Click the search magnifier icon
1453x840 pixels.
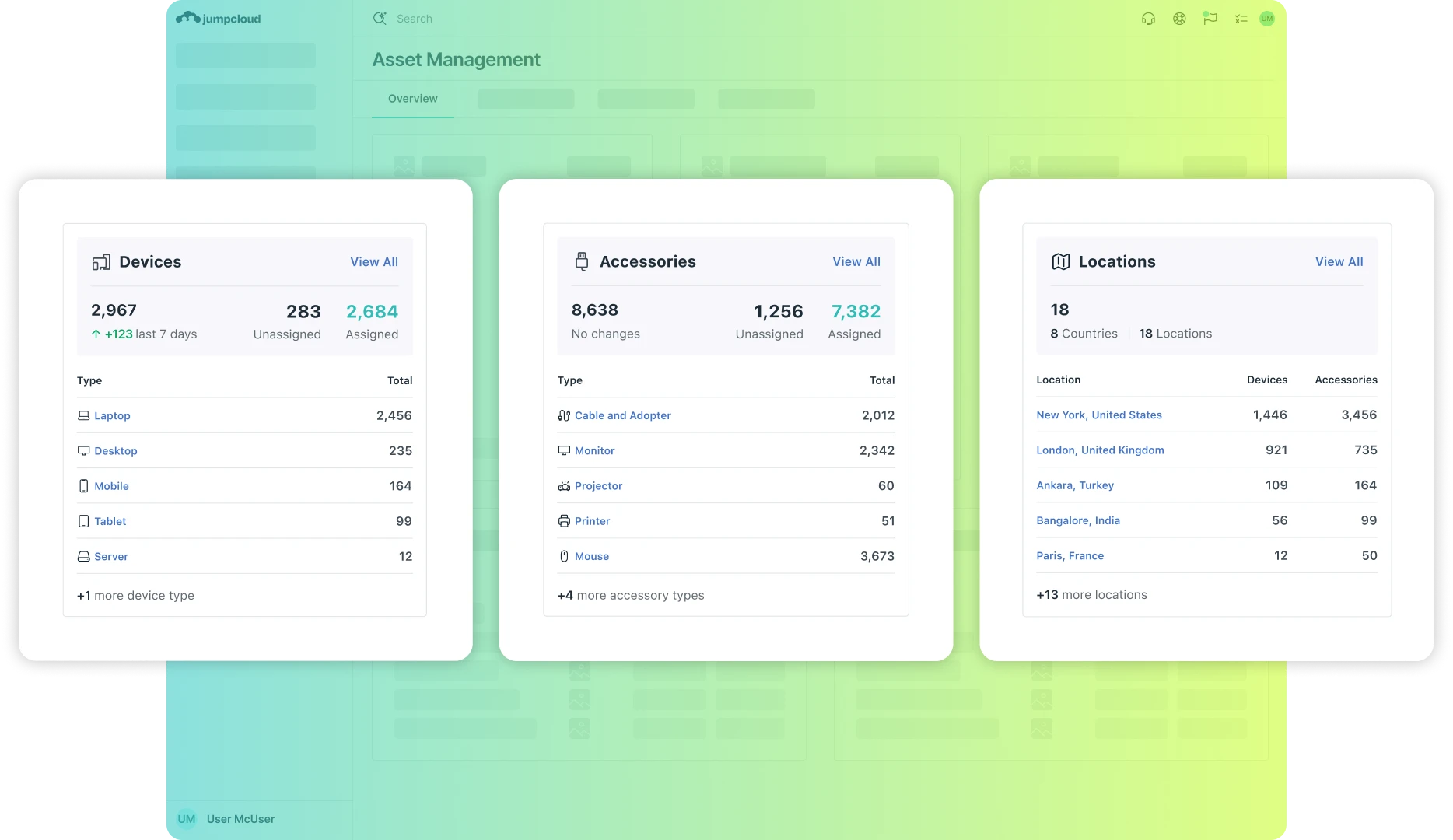click(x=380, y=19)
